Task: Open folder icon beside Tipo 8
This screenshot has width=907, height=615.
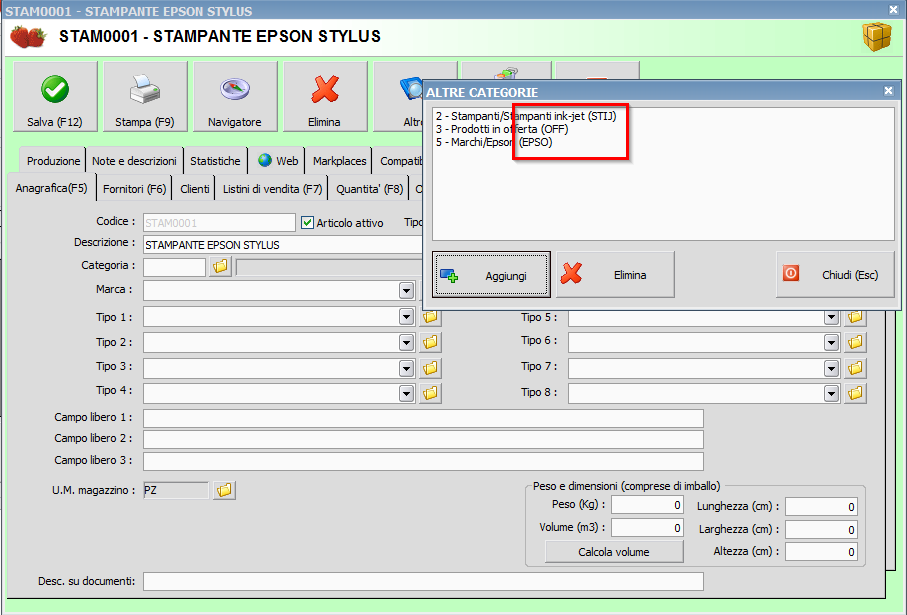Action: [855, 393]
